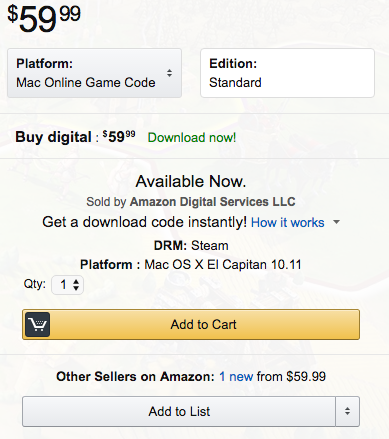Open the How it works link
Screen dimensions: 389x439
pyautogui.click(x=288, y=222)
